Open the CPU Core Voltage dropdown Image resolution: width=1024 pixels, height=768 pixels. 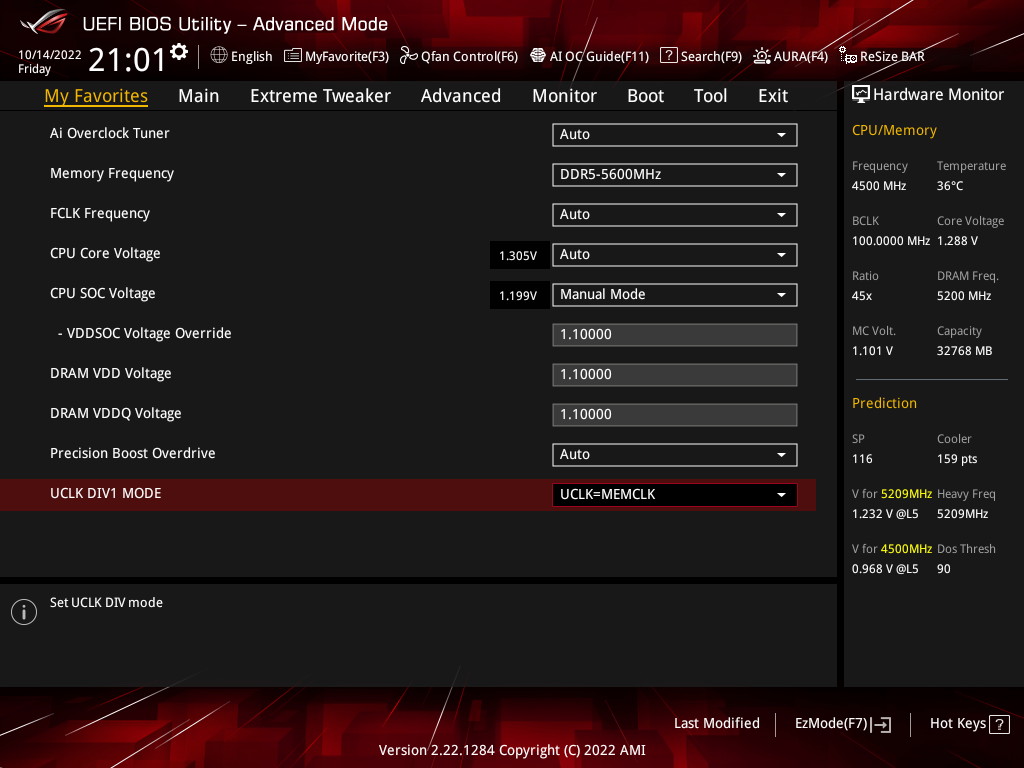(x=675, y=255)
